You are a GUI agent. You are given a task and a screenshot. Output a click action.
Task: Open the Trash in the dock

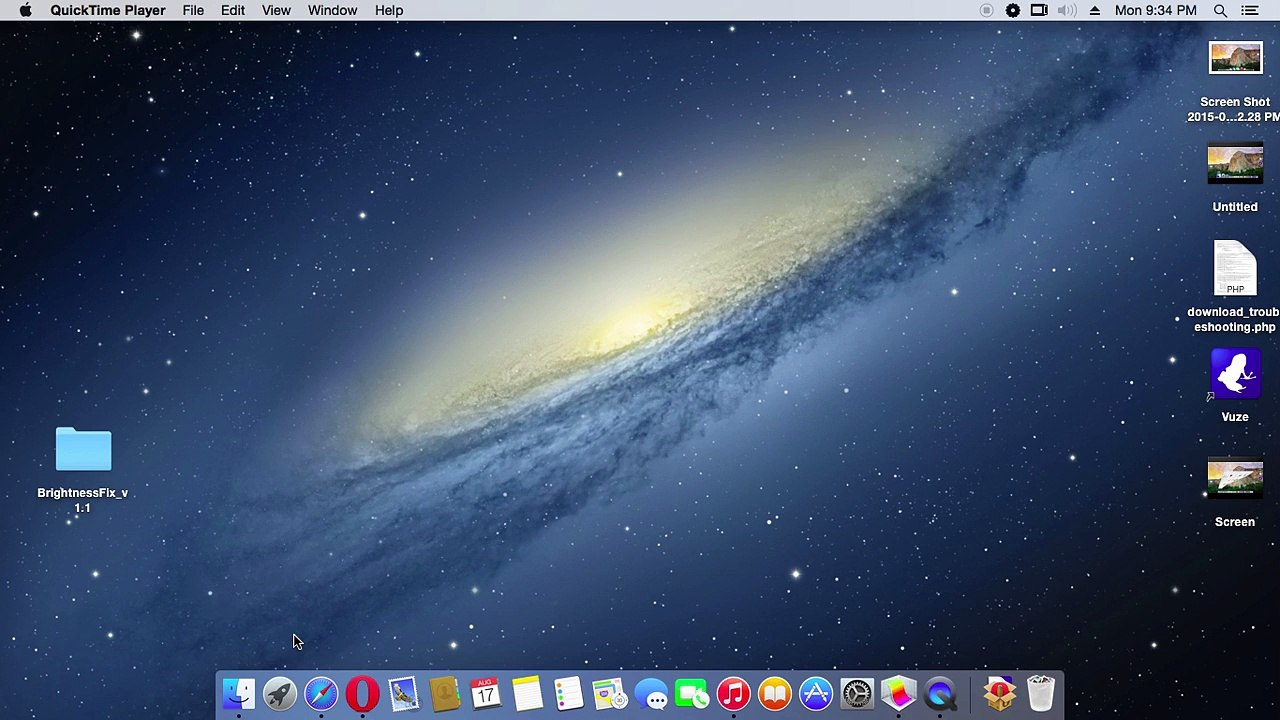point(1041,694)
